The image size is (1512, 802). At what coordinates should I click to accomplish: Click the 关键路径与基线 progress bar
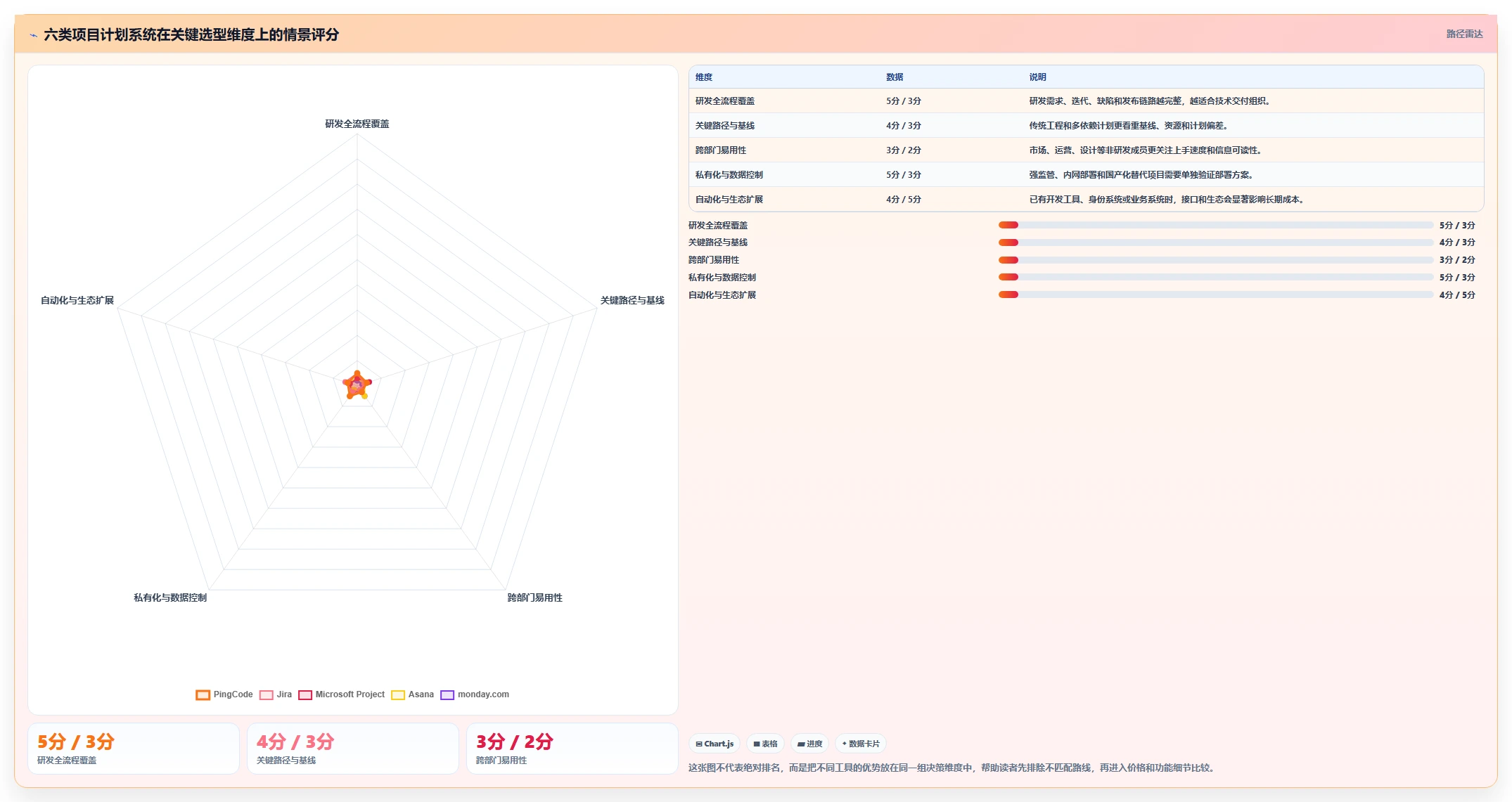[x=1215, y=242]
